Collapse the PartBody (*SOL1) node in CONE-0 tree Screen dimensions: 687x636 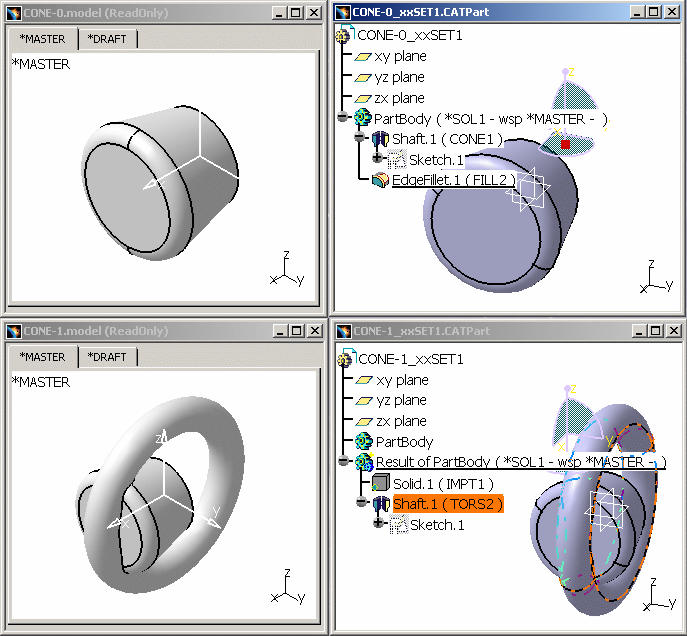click(344, 118)
